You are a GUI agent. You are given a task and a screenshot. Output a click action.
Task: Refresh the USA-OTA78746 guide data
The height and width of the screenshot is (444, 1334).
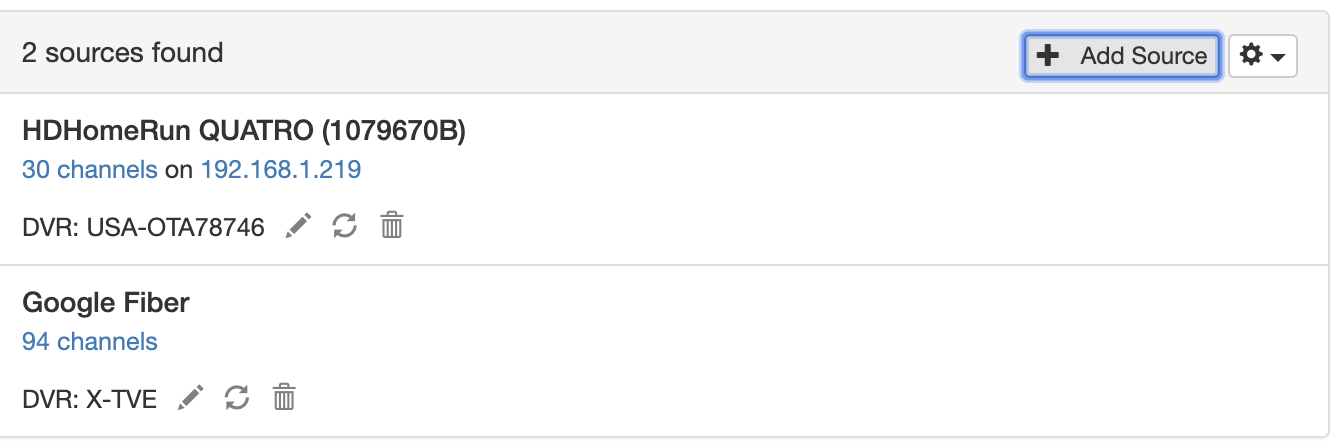point(345,227)
